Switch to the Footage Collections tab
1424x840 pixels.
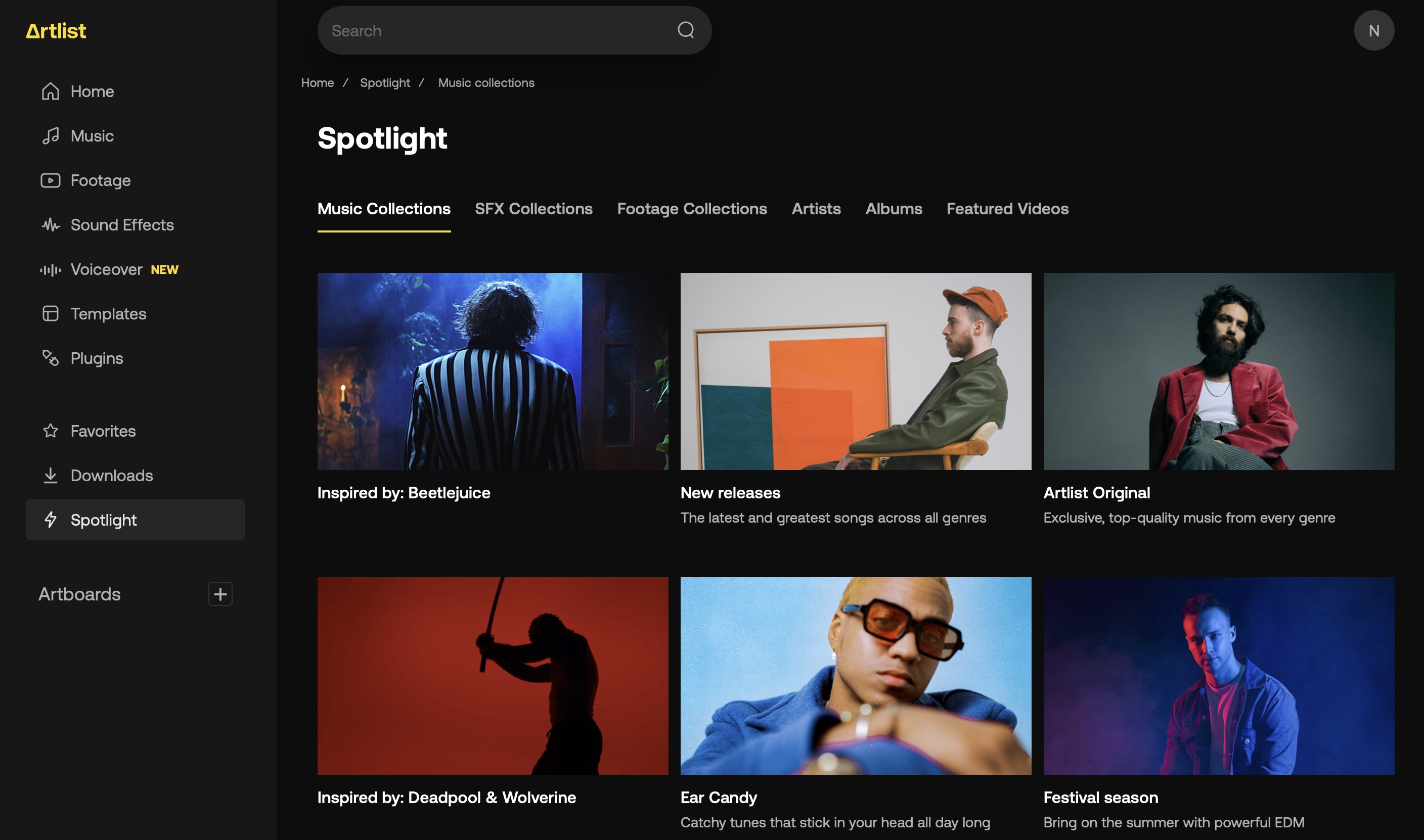coord(692,209)
